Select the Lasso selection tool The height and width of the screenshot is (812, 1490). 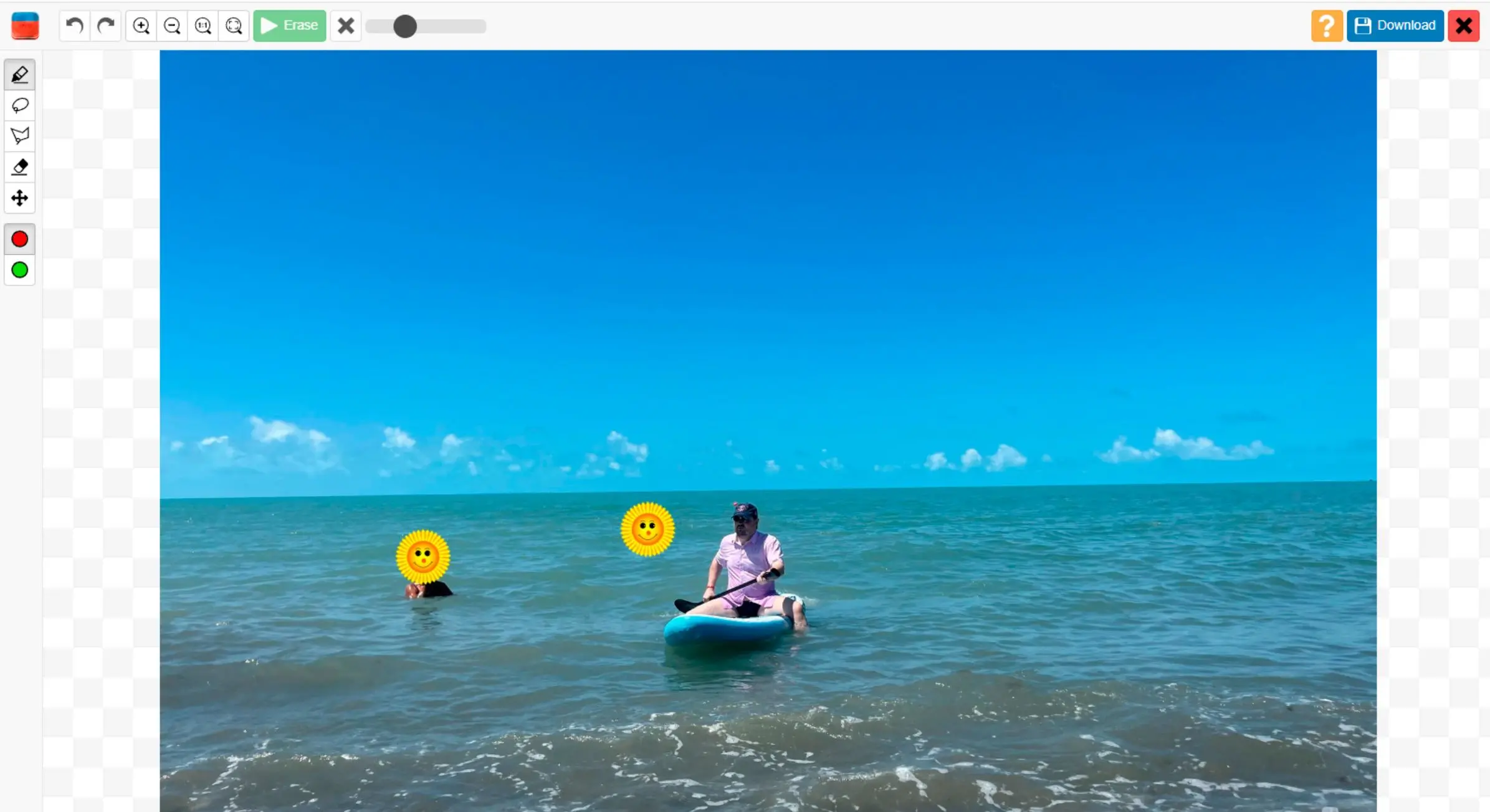(x=20, y=105)
